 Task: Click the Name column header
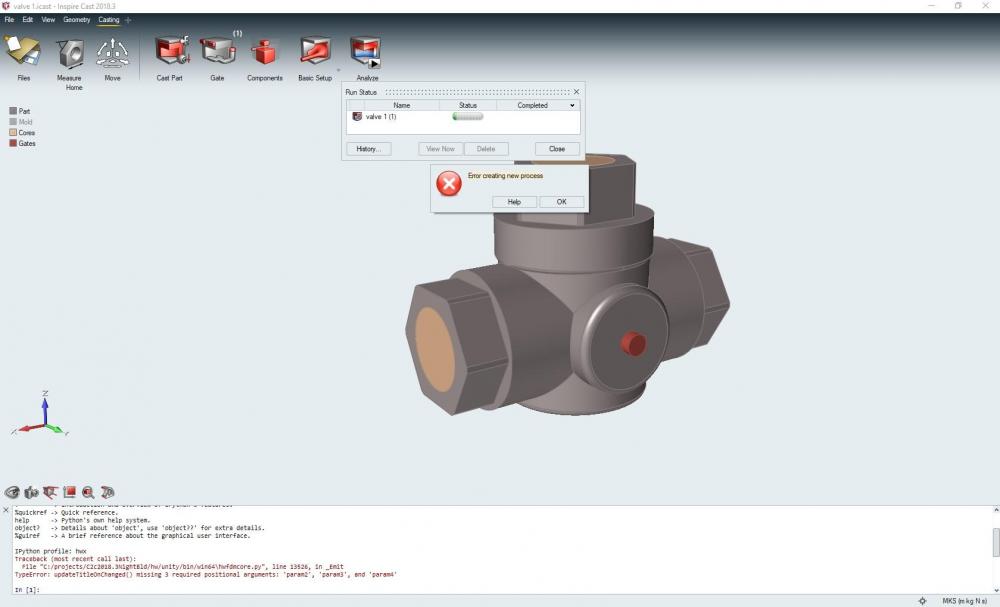click(401, 105)
